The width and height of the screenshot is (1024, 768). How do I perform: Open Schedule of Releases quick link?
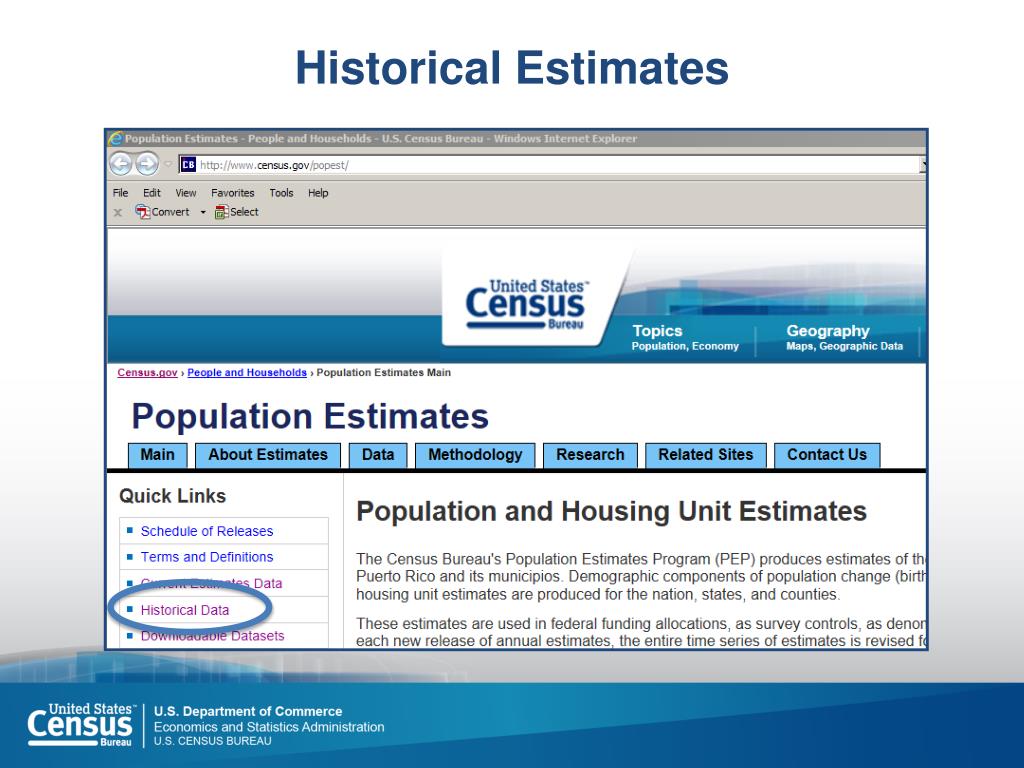click(207, 531)
